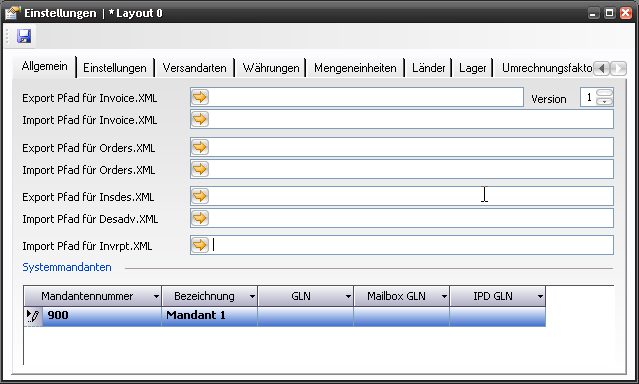Click Export Pfad für Invoice.XML text field

pos(357,97)
